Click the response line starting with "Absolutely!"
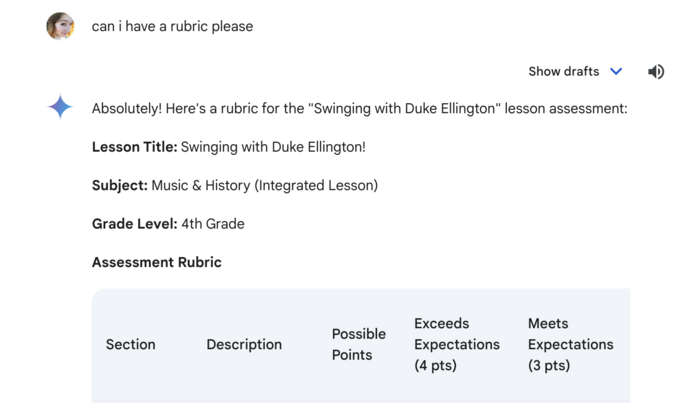The width and height of the screenshot is (700, 403). click(359, 108)
